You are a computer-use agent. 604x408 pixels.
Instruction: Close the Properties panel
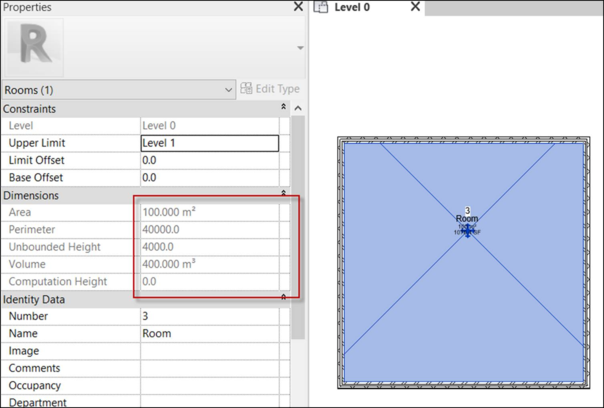tap(297, 7)
